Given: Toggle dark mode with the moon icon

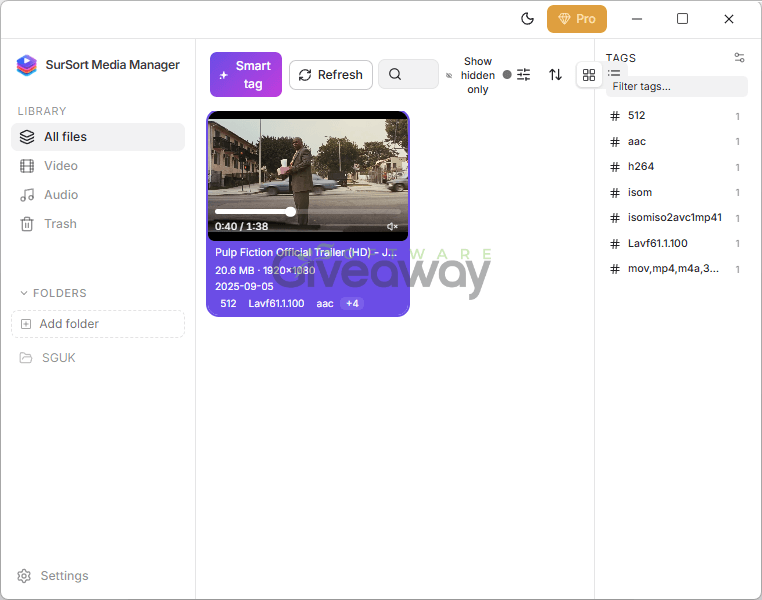Looking at the screenshot, I should click(x=527, y=19).
